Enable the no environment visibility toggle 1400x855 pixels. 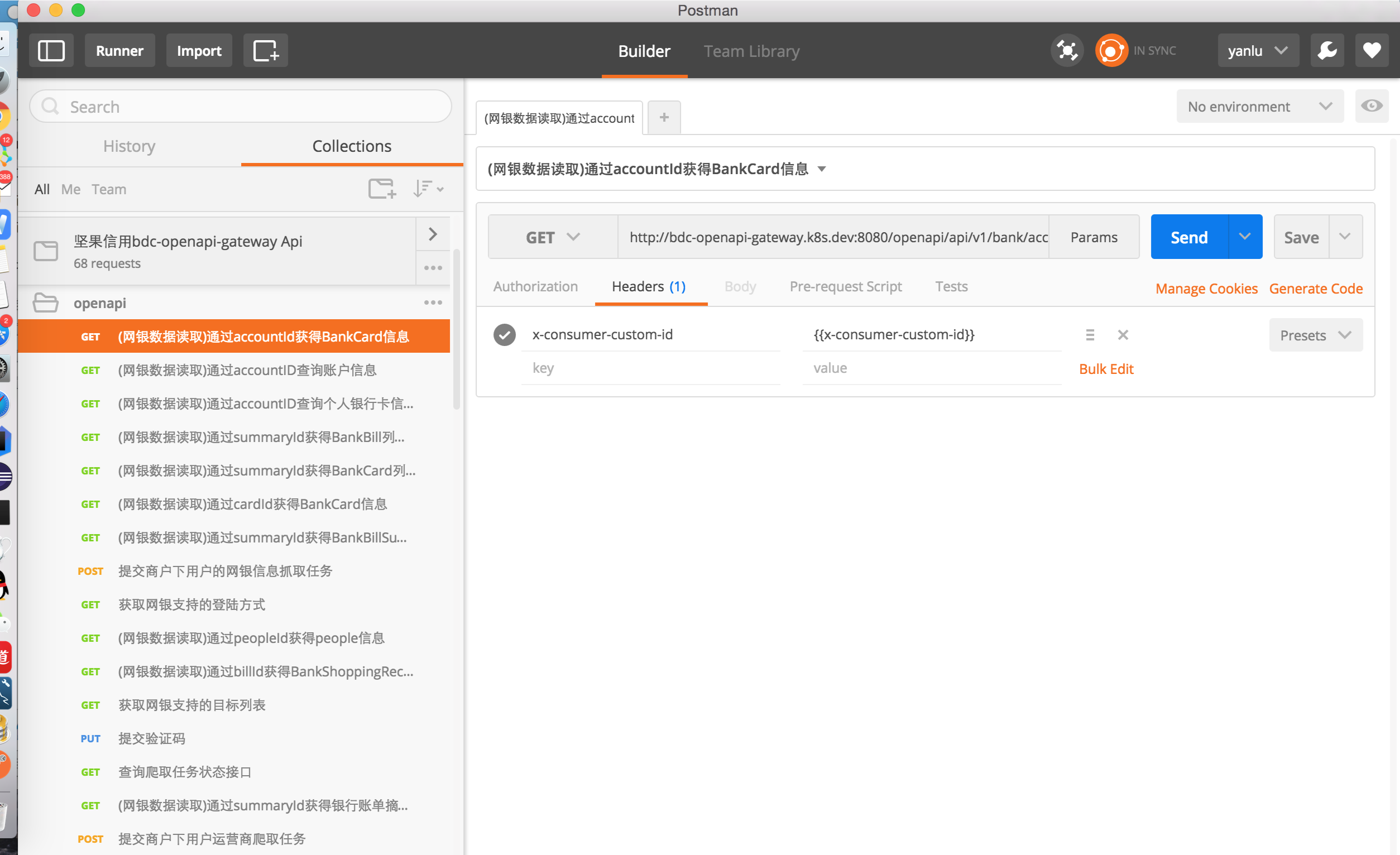[x=1370, y=106]
